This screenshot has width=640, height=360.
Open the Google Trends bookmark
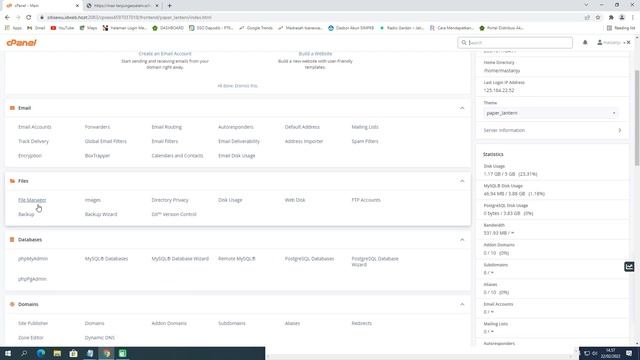256,28
